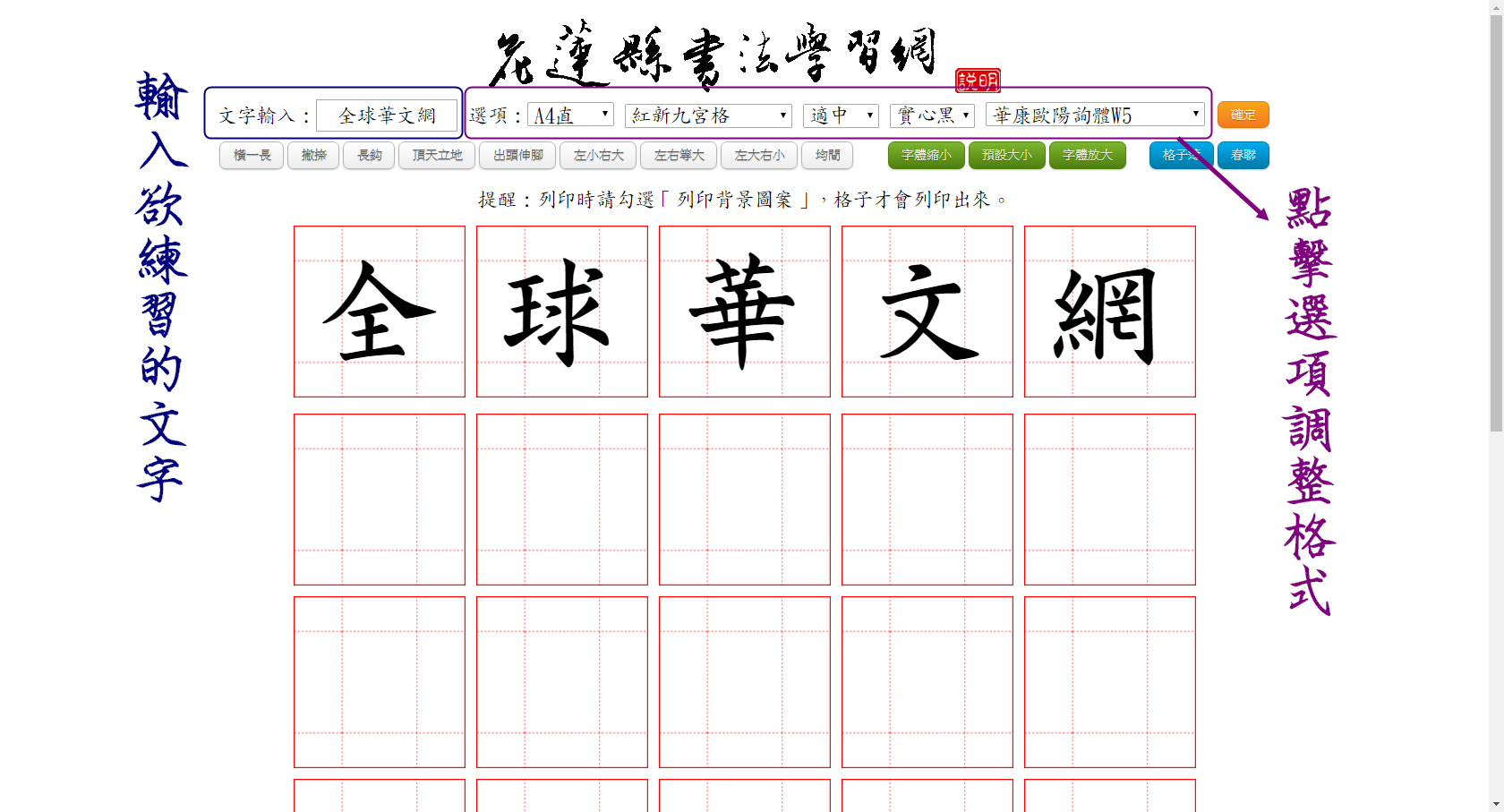Select the 左大右小 layout option

pyautogui.click(x=758, y=155)
